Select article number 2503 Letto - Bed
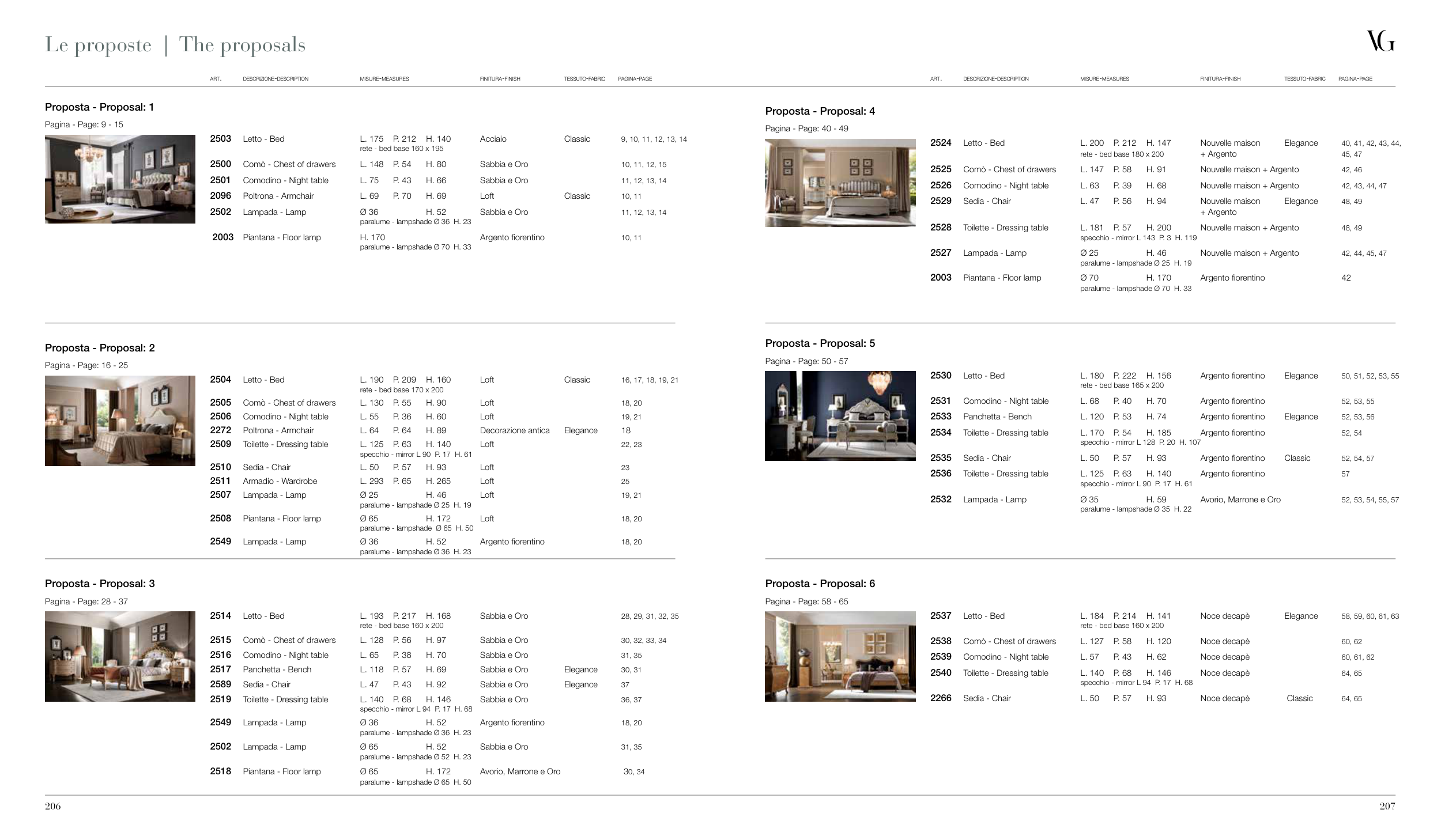The width and height of the screenshot is (1441, 840). 220,139
